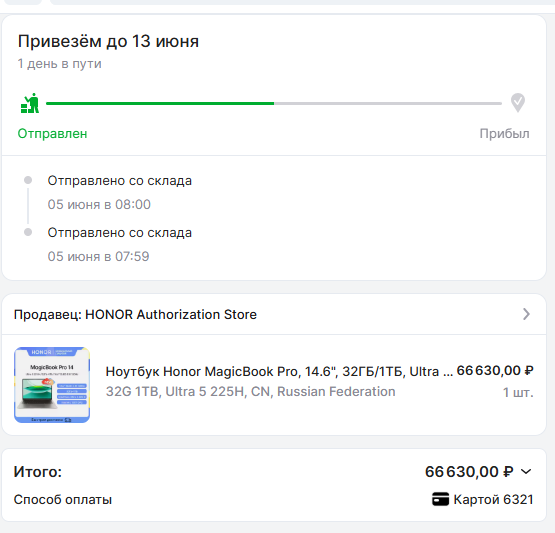This screenshot has width=555, height=533.
Task: Click the delivery progress bar
Action: pos(274,103)
